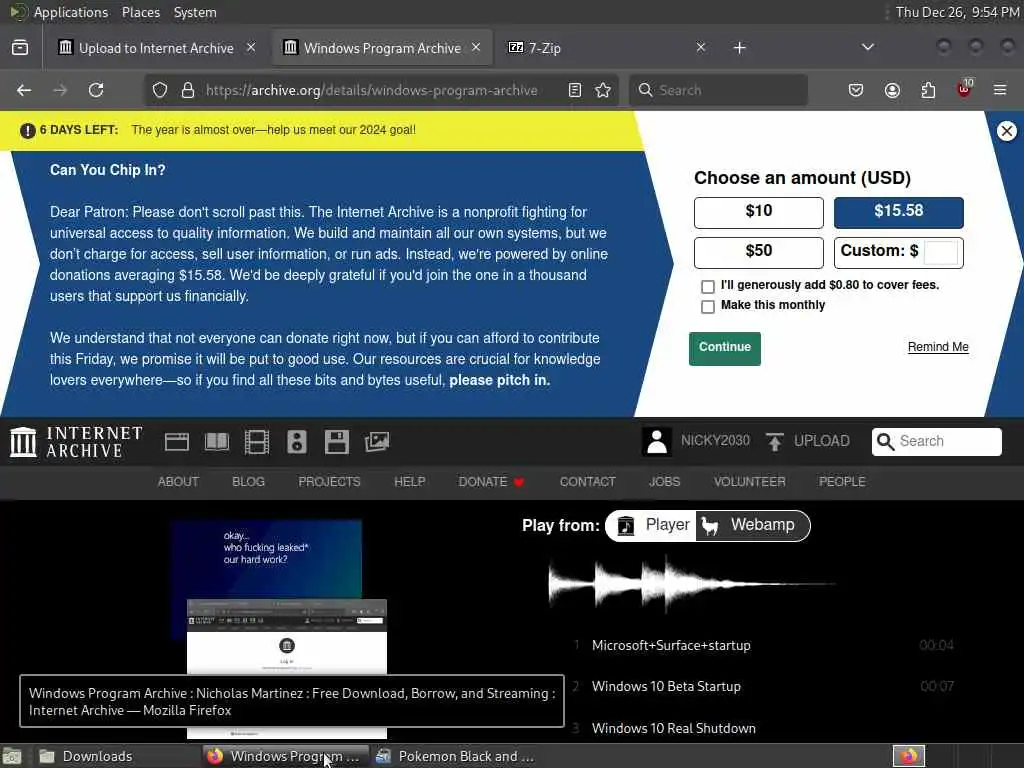
Task: Open the Applications menu
Action: click(x=71, y=12)
